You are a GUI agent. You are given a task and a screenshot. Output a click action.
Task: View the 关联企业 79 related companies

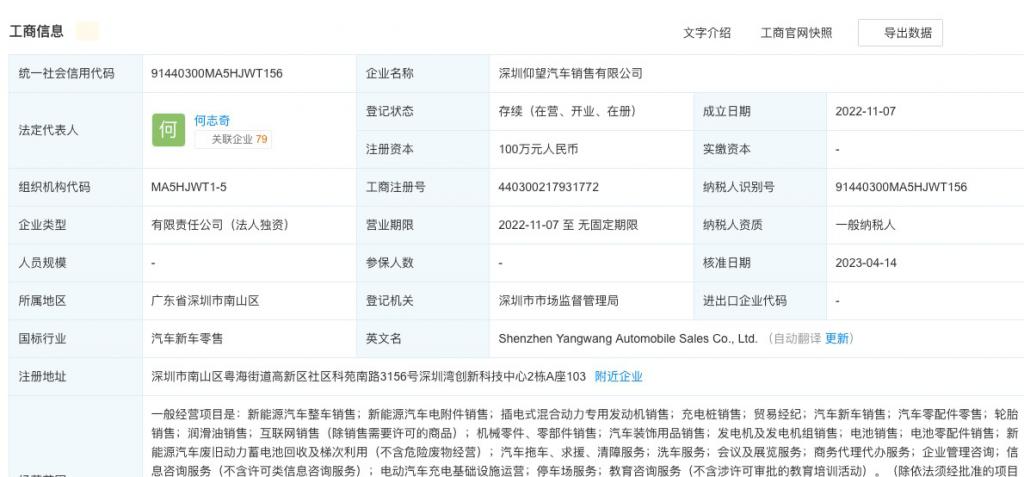(239, 140)
